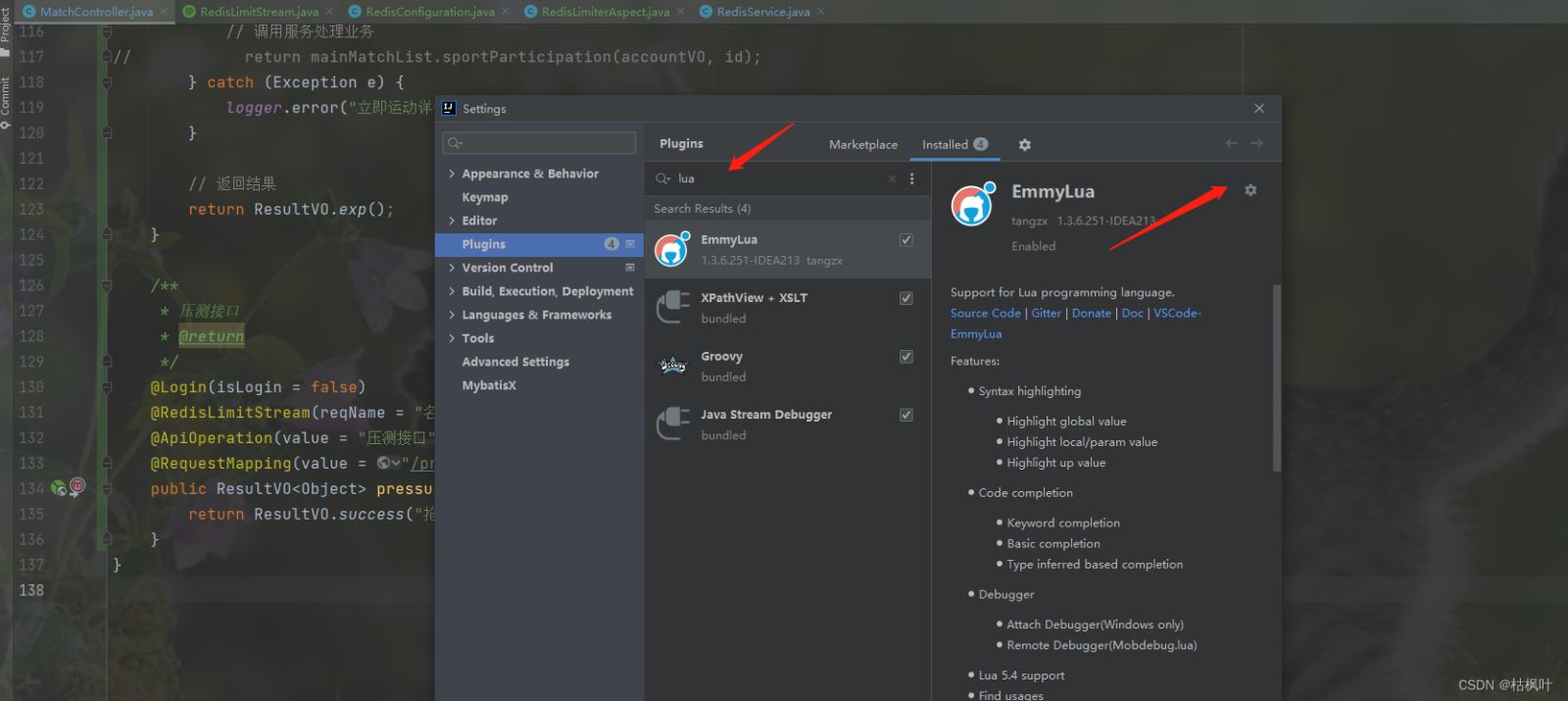Screen dimensions: 1568x701
Task: Go back using Settings left arrow
Action: point(1232,143)
